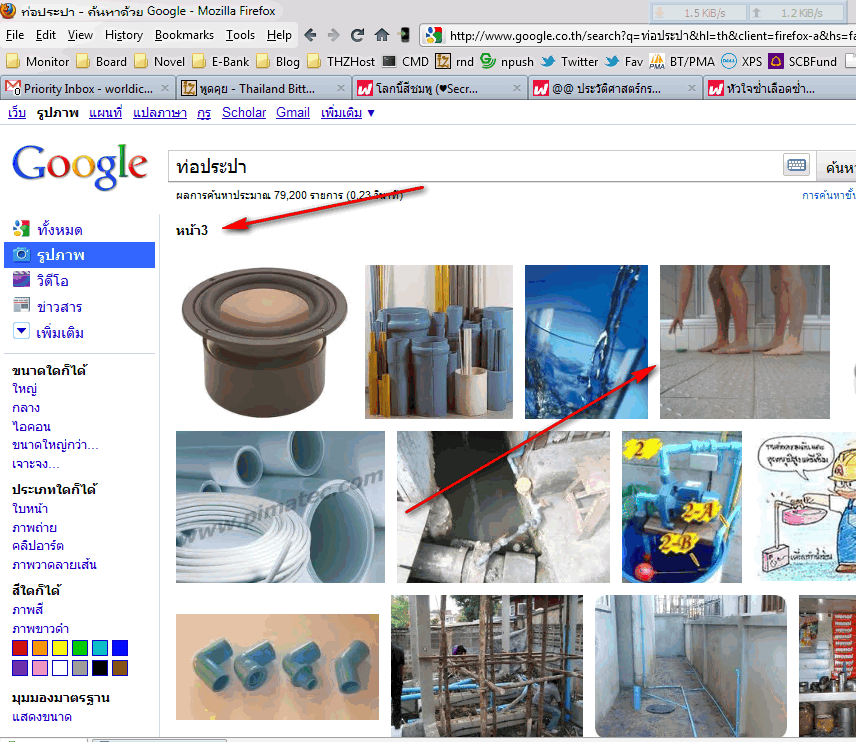Viewport: 856px width, 742px height.
Task: Filter by ภาพขาวดำ (black and white)
Action: [x=40, y=628]
